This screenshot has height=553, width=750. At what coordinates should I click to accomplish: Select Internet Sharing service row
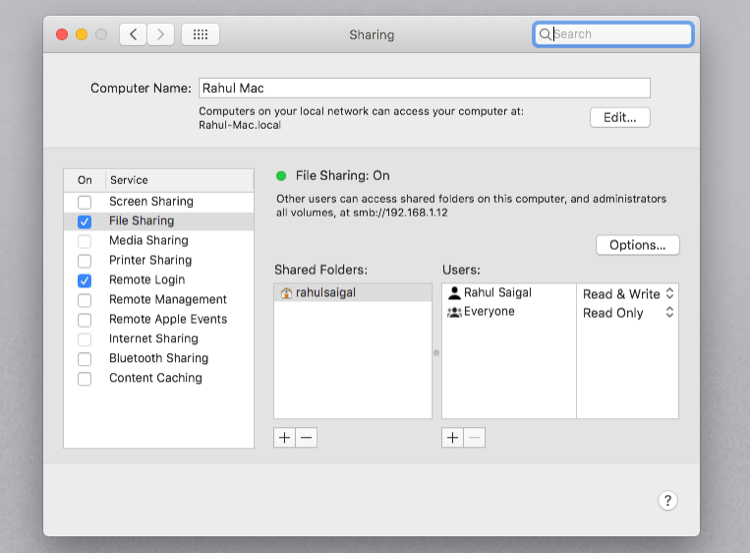coord(159,339)
